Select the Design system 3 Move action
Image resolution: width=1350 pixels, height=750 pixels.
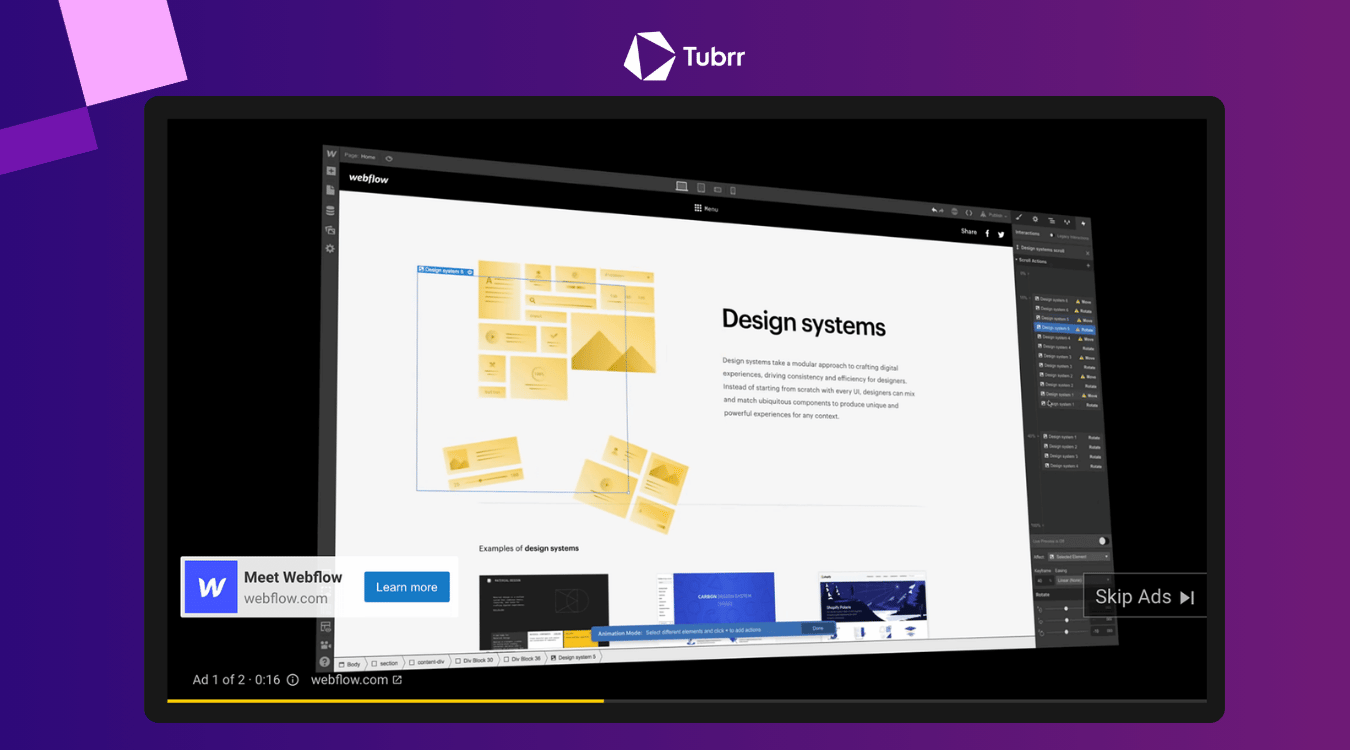pyautogui.click(x=1067, y=357)
